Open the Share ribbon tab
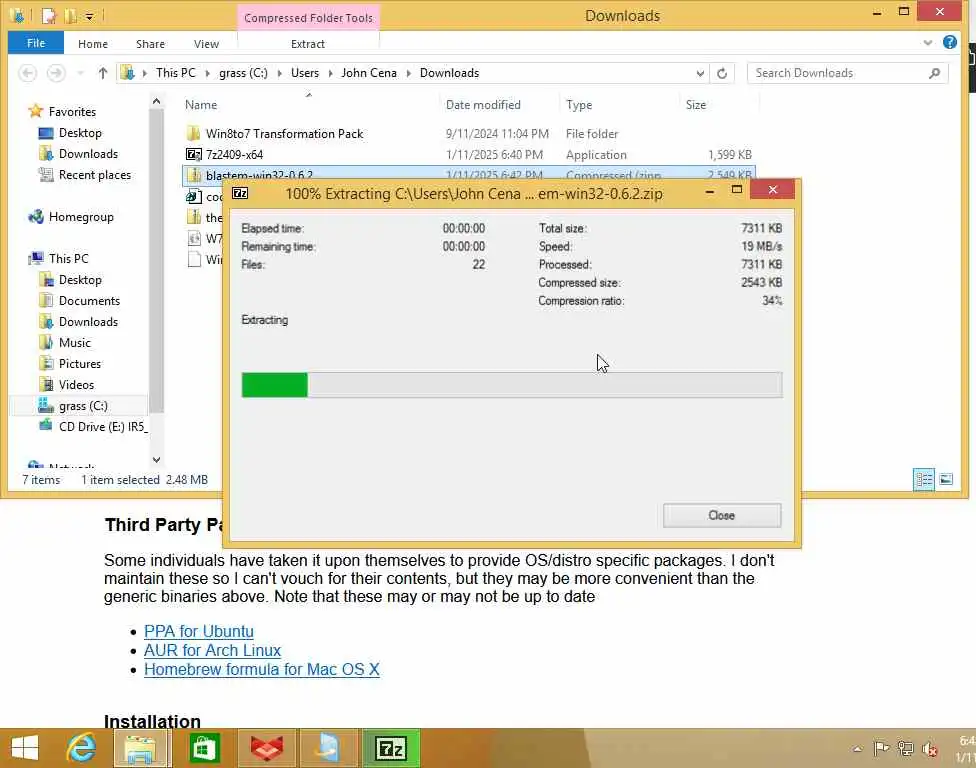This screenshot has width=976, height=768. [150, 44]
